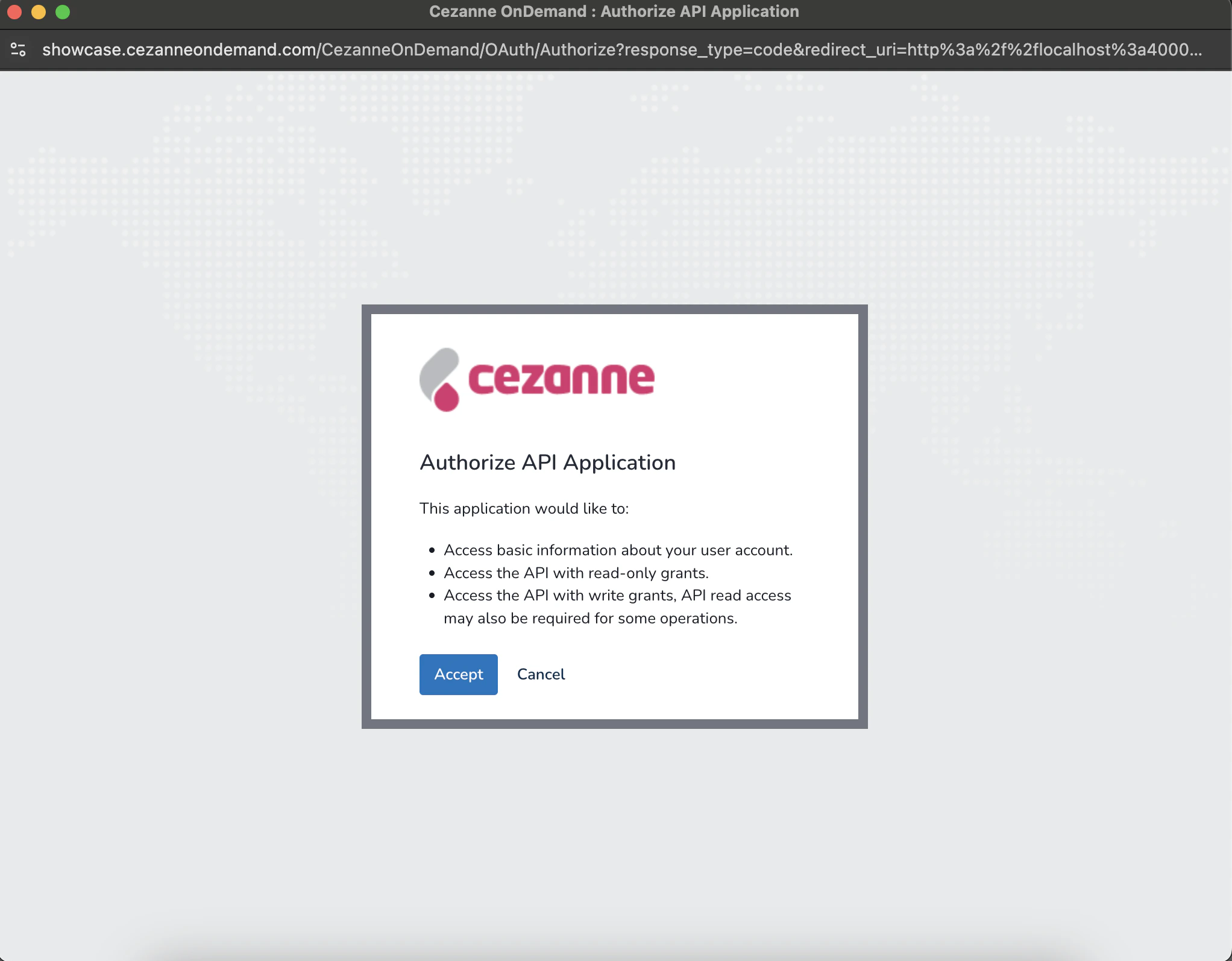This screenshot has height=961, width=1232.
Task: Click the pink cezanne wordmark
Action: [561, 379]
